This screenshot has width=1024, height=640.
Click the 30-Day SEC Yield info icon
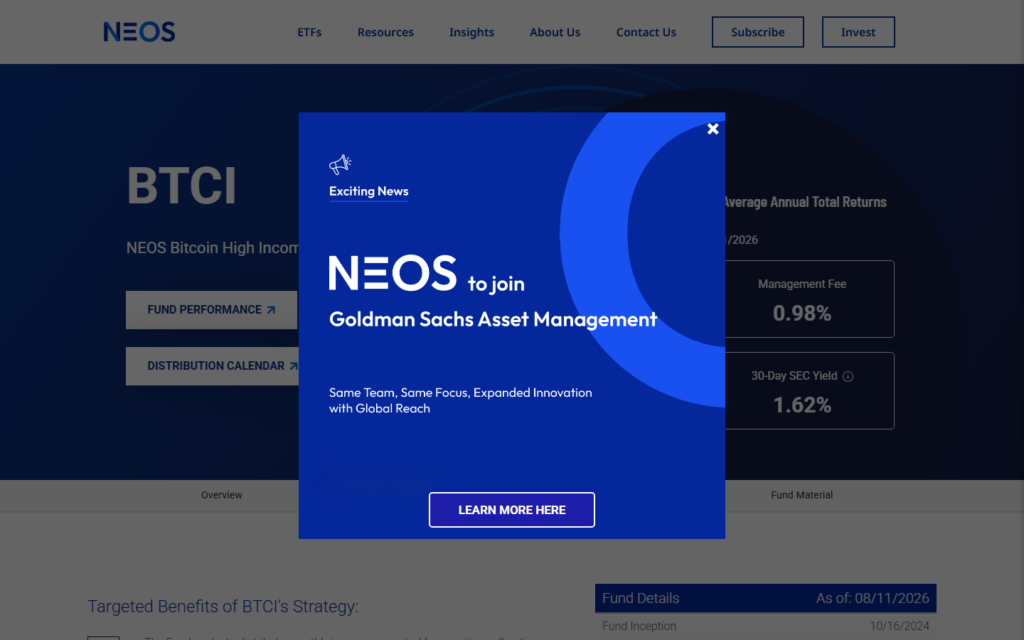click(848, 376)
